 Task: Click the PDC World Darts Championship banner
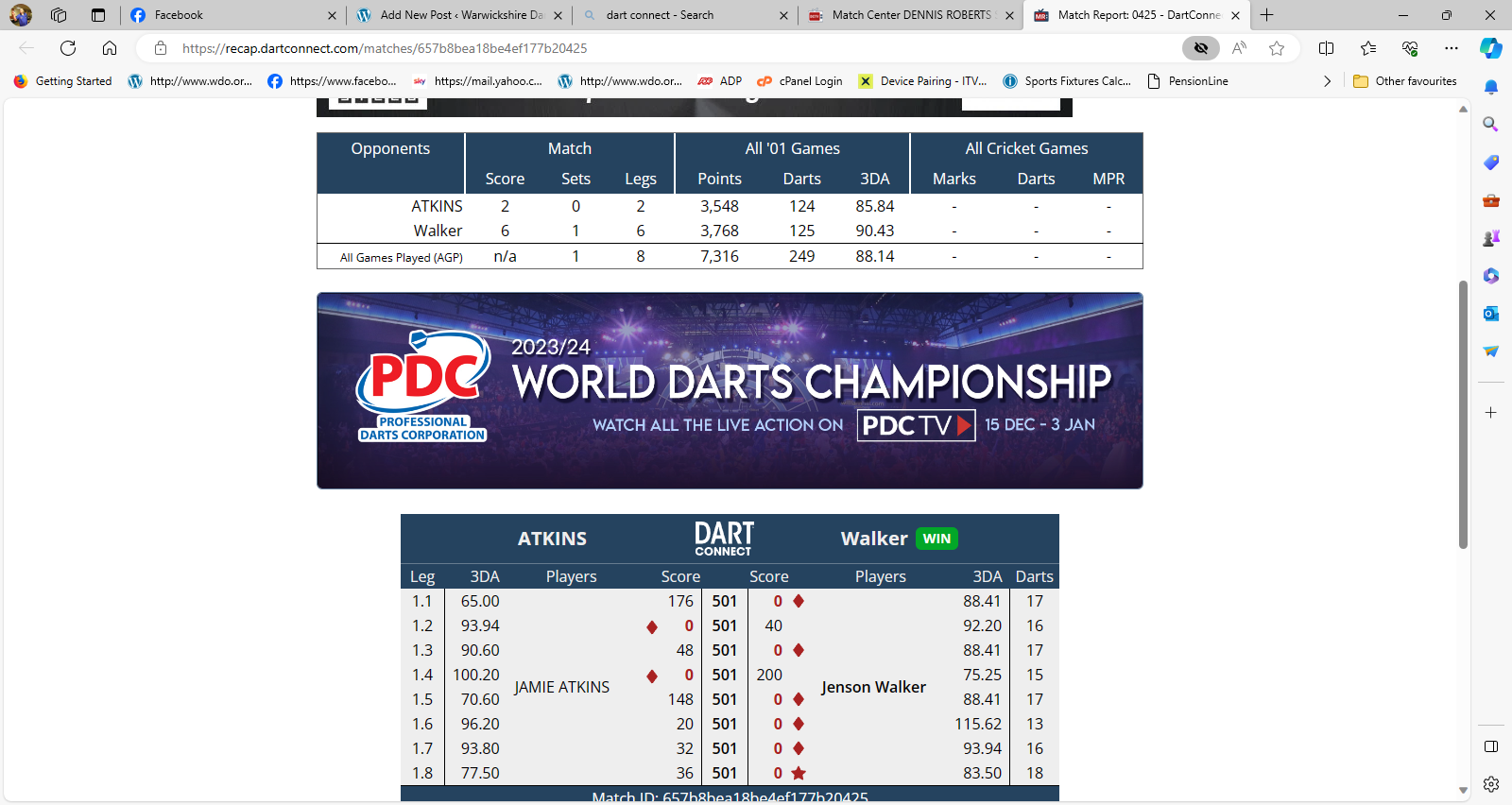click(730, 390)
